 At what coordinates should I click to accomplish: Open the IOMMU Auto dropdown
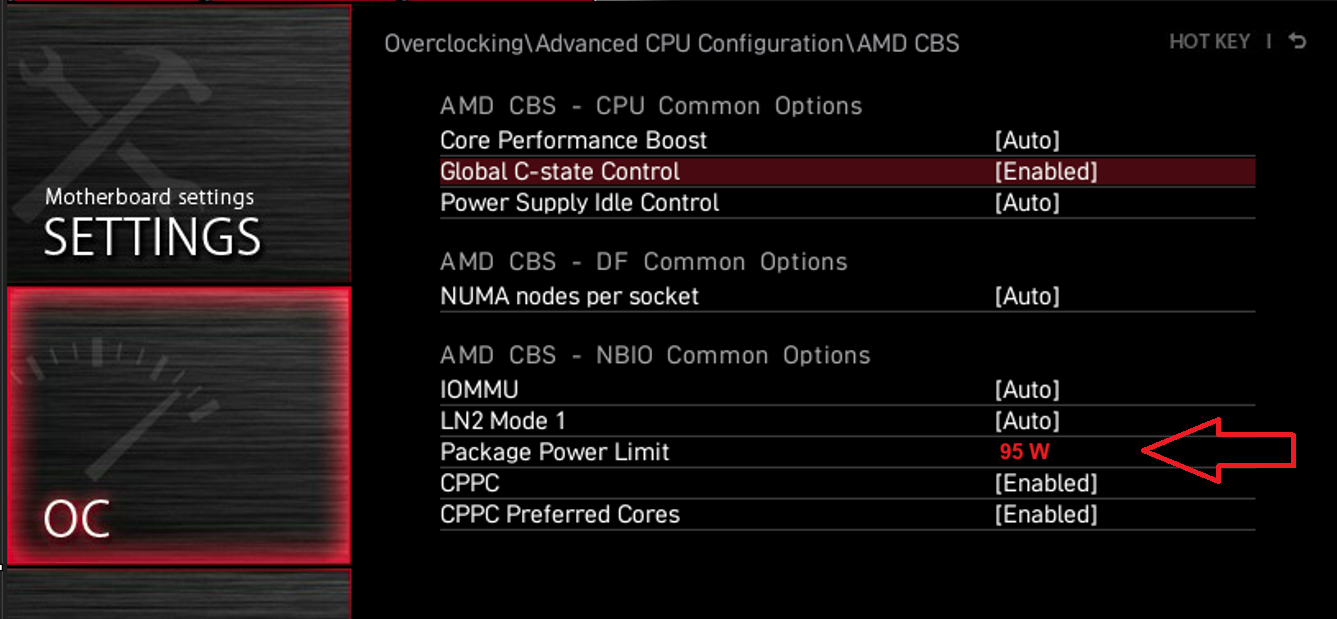[1026, 390]
